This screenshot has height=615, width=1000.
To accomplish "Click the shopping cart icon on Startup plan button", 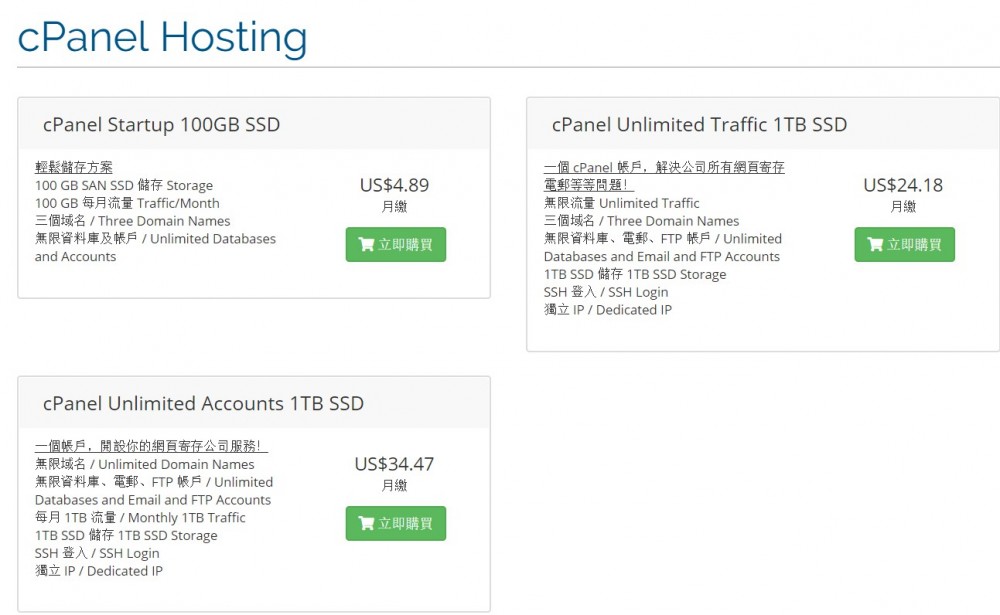I will coord(366,244).
